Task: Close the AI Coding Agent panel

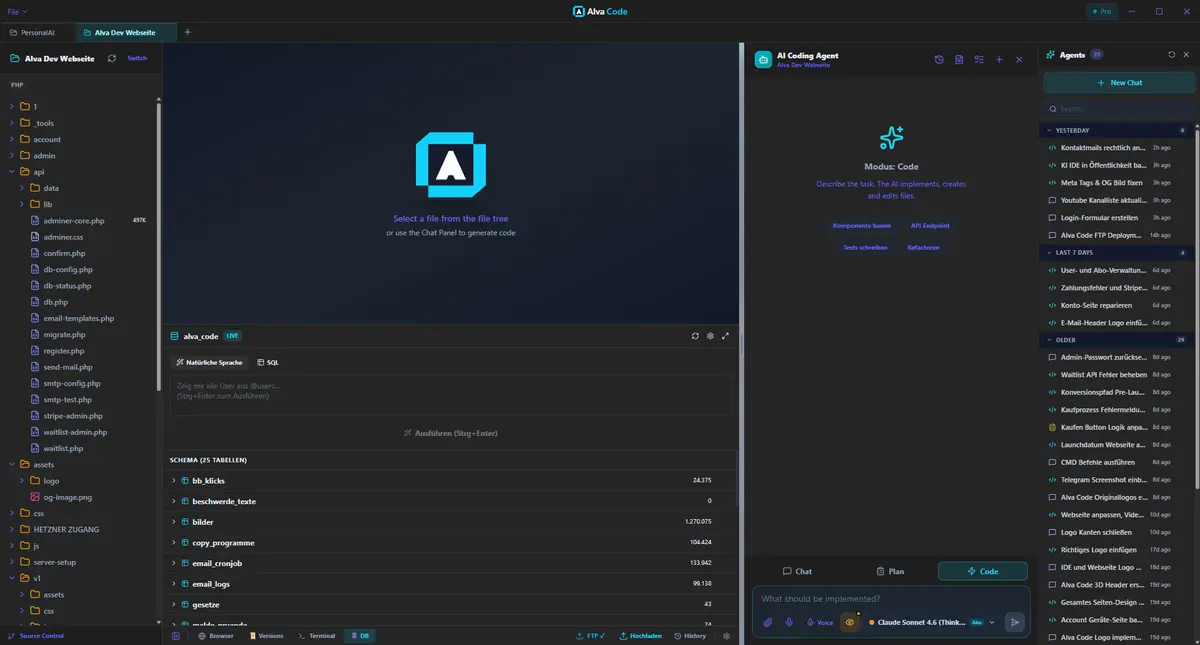Action: (1019, 60)
